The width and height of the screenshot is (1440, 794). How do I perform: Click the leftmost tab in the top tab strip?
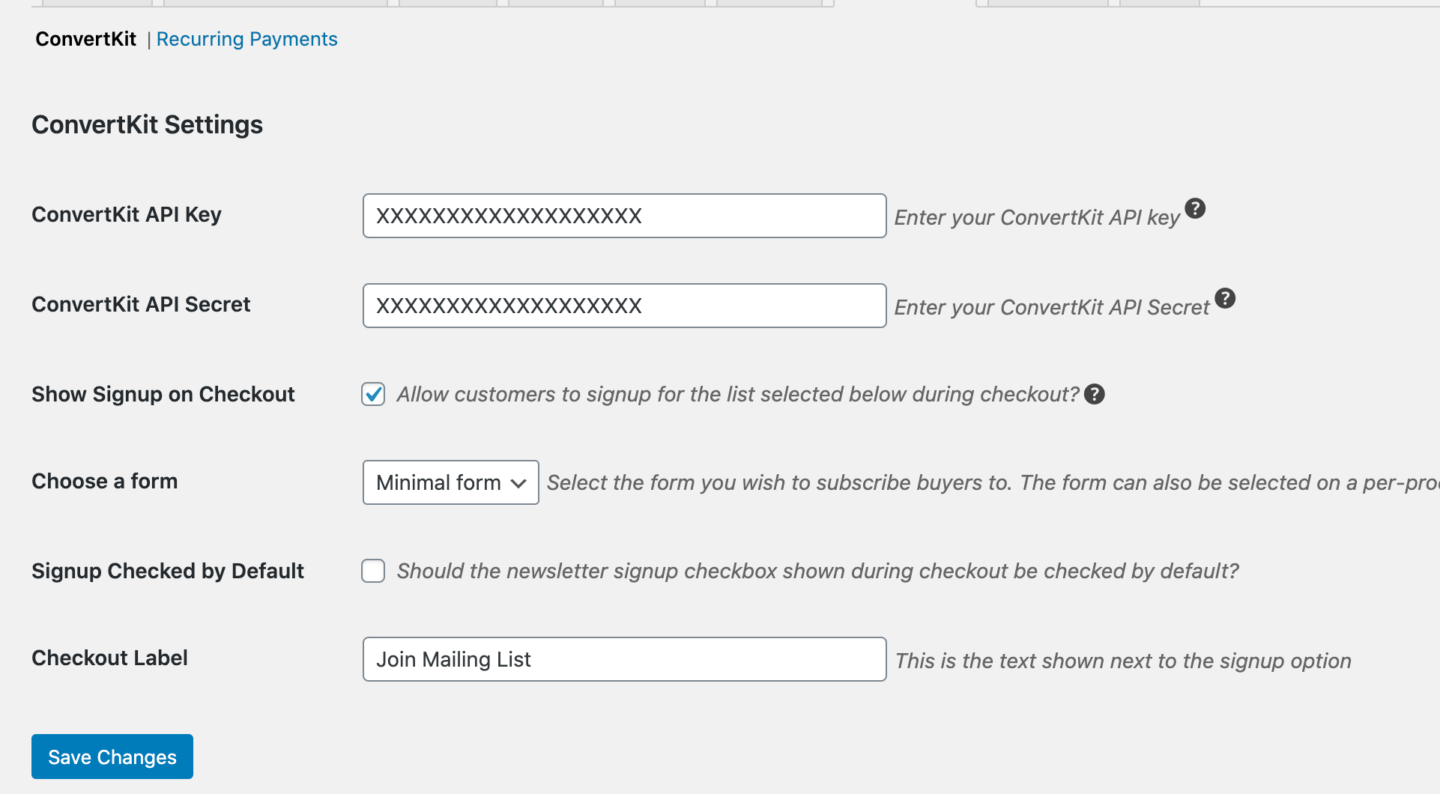[95, 3]
